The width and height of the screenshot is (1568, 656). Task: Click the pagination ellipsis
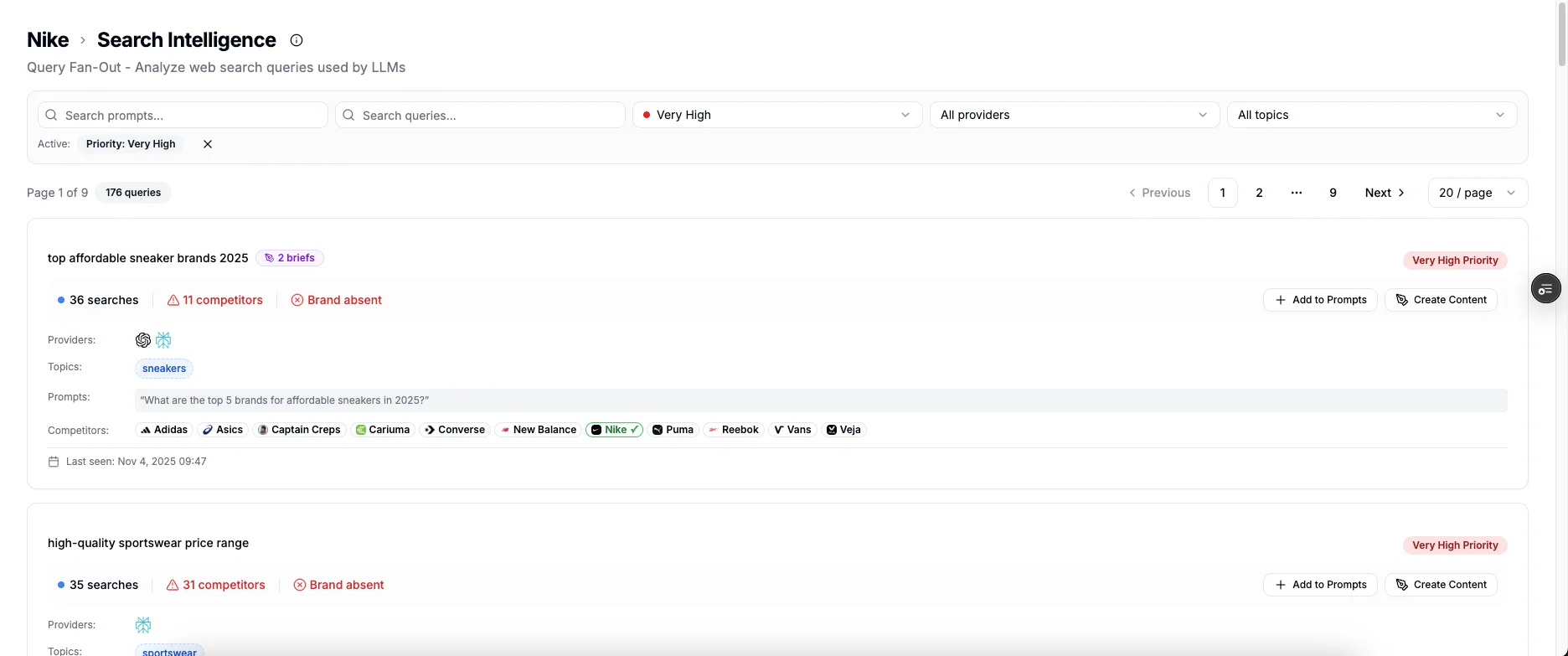(1296, 193)
